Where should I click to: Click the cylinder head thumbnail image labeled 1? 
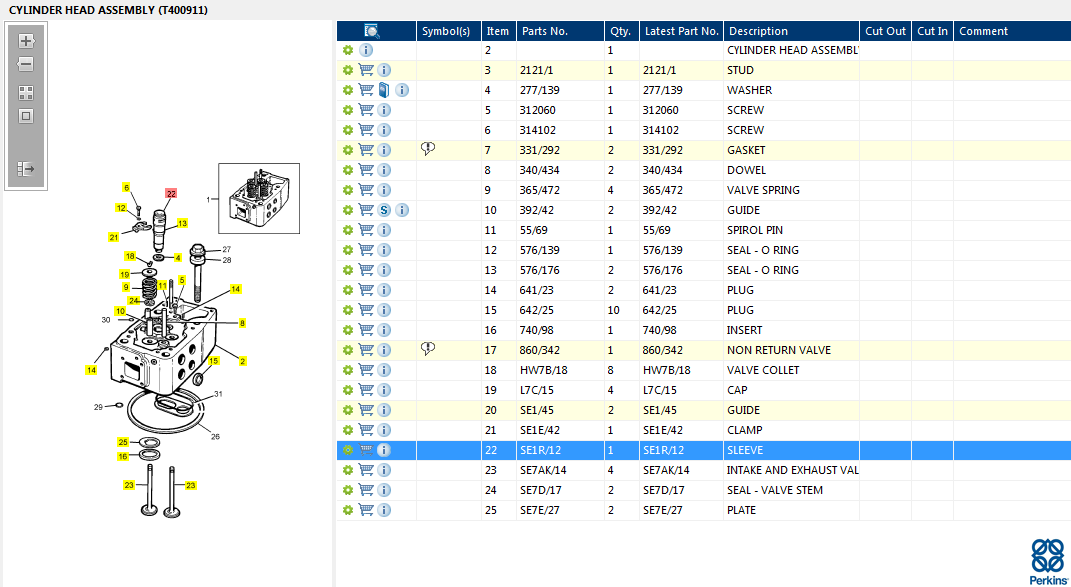point(258,192)
